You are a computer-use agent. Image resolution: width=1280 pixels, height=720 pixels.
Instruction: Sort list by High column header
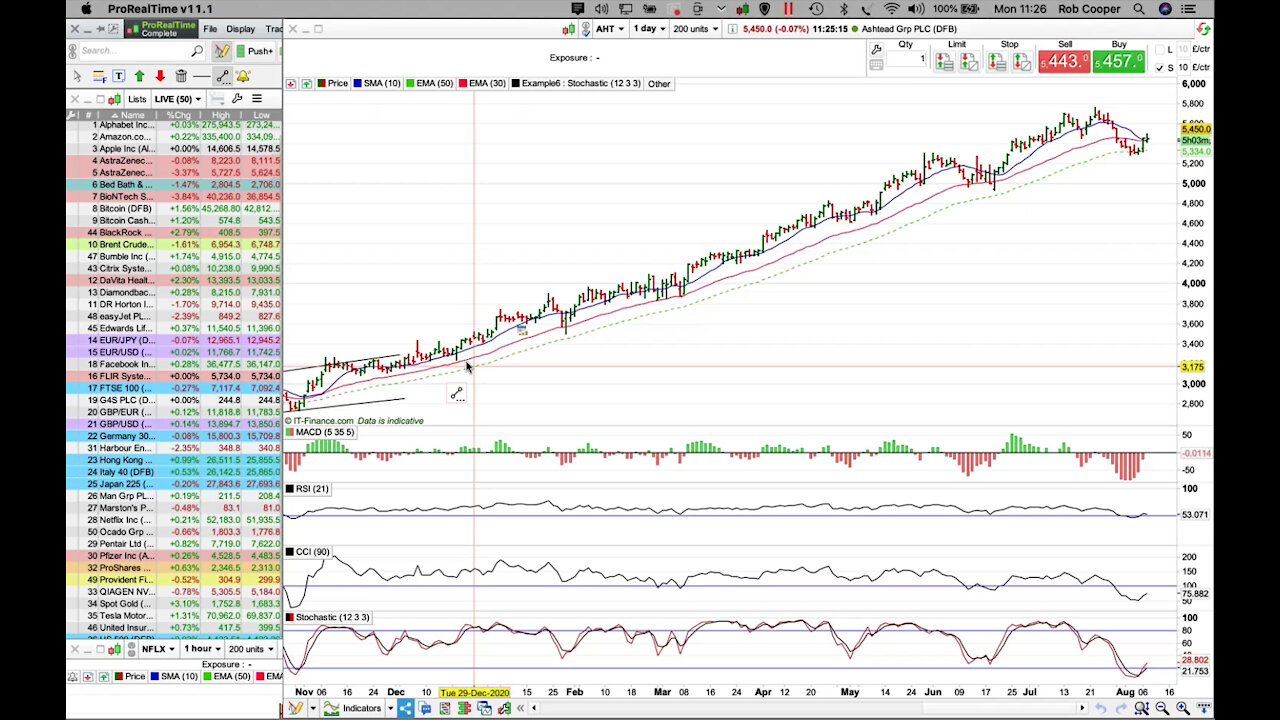tap(220, 115)
